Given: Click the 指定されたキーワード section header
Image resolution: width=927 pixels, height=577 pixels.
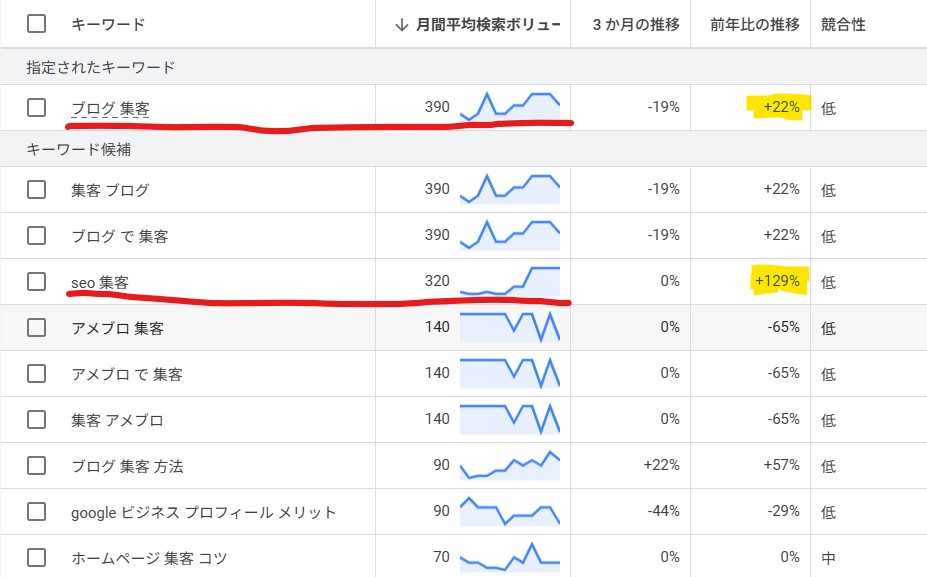Looking at the screenshot, I should [101, 67].
